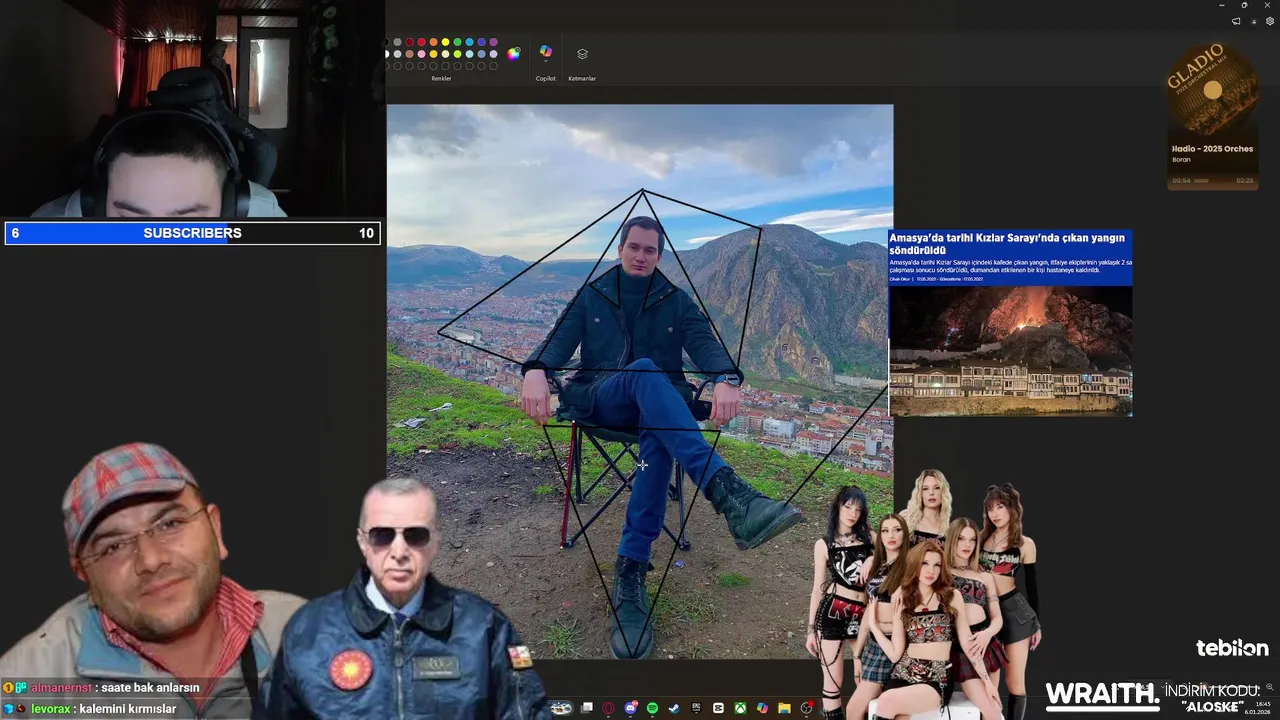Pick the pink color swatch

(x=421, y=54)
